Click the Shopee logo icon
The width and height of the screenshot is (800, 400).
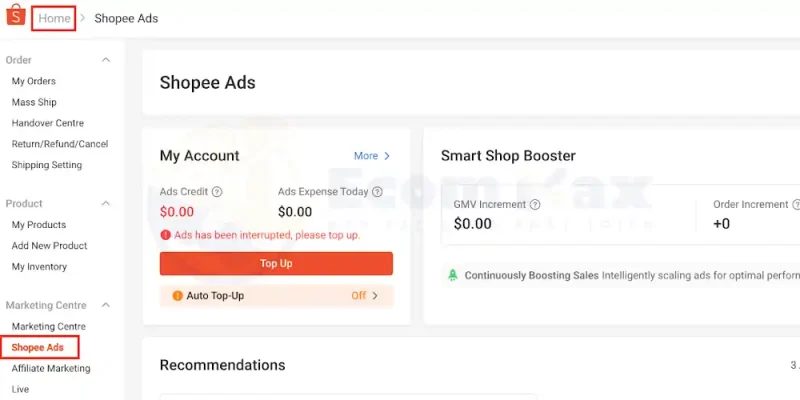(x=15, y=15)
